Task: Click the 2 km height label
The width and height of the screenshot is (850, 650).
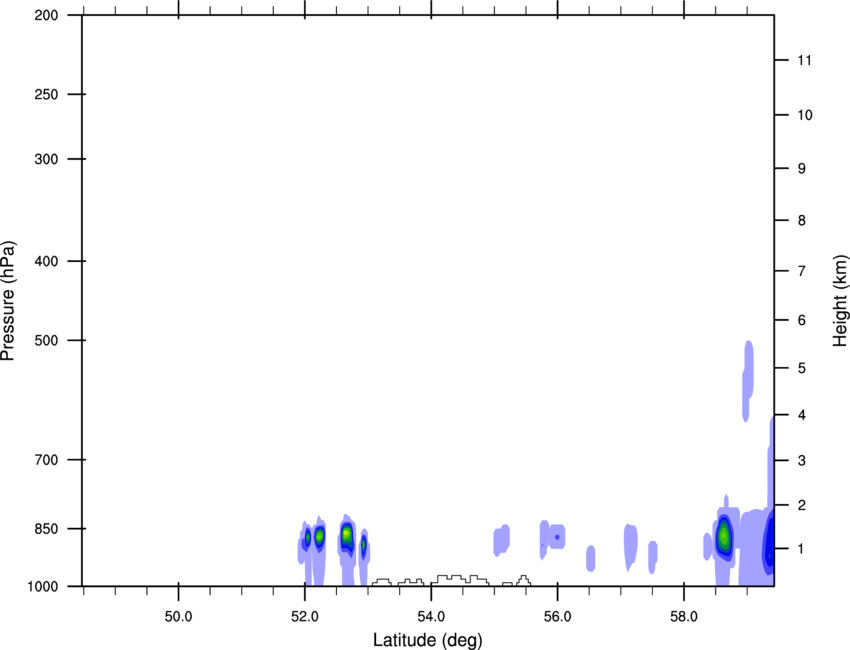Action: pos(802,505)
